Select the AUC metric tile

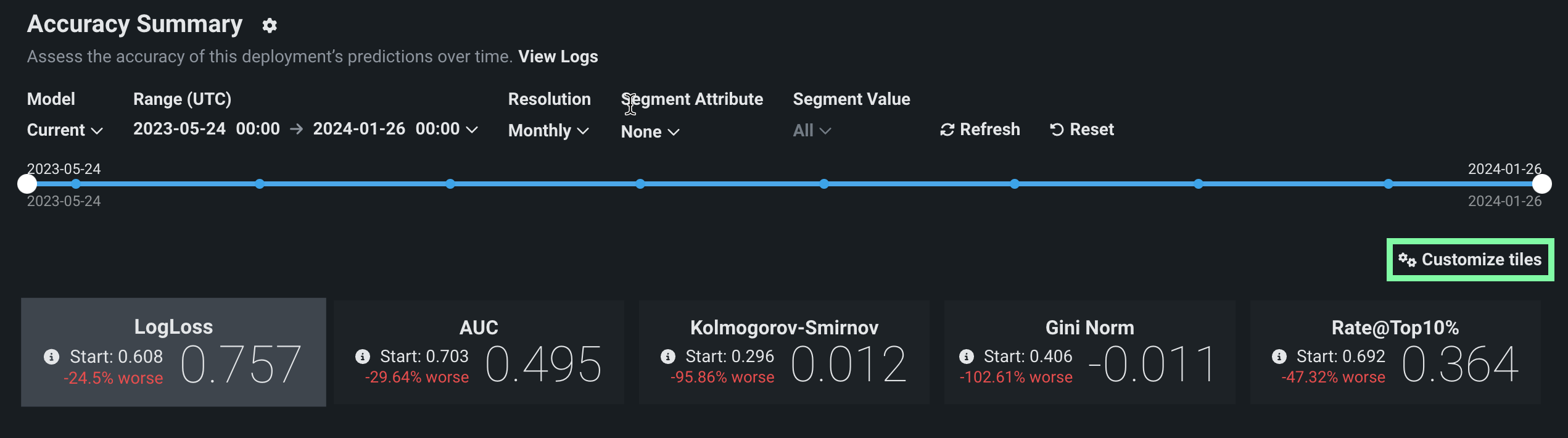pos(479,352)
